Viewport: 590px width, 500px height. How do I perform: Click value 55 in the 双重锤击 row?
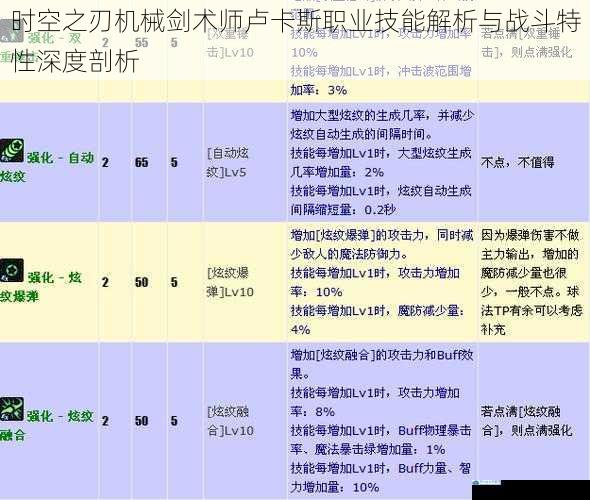[x=141, y=42]
